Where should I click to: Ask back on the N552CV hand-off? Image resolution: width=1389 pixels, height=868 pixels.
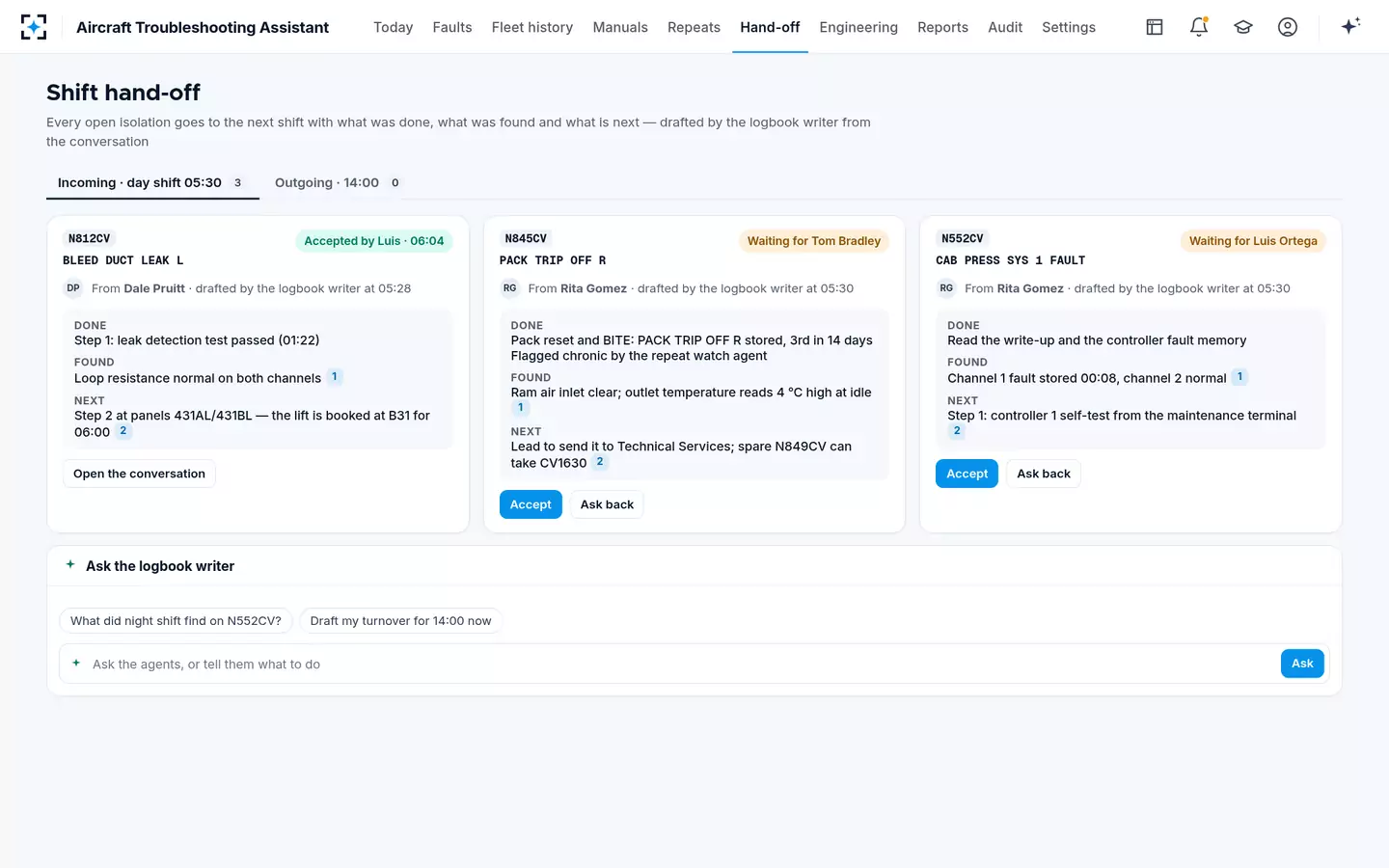[x=1044, y=474]
